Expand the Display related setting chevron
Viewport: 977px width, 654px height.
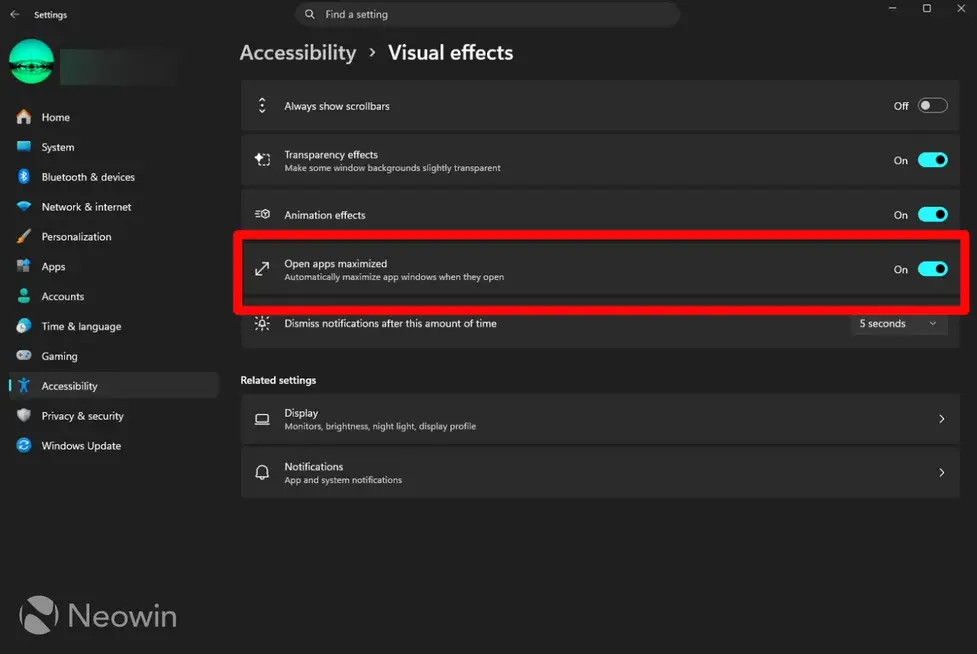[941, 419]
